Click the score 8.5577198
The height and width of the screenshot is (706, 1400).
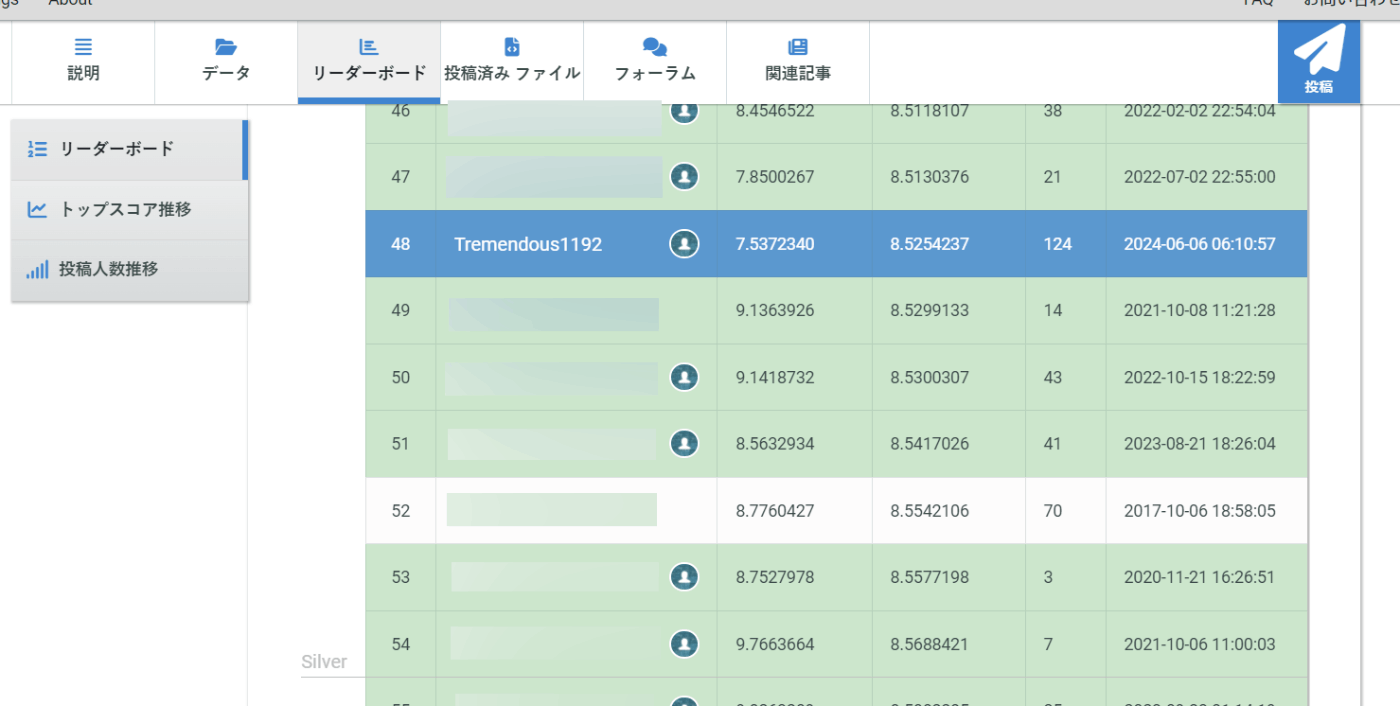pyautogui.click(x=930, y=578)
